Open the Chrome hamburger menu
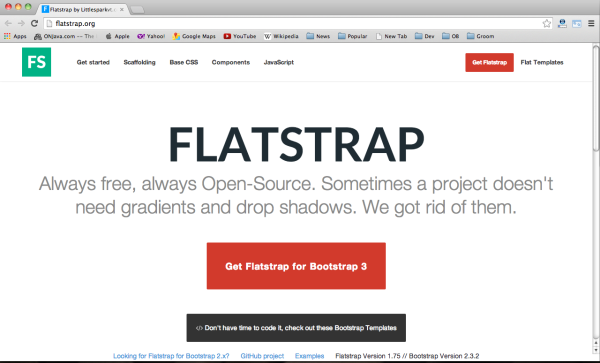 click(591, 23)
